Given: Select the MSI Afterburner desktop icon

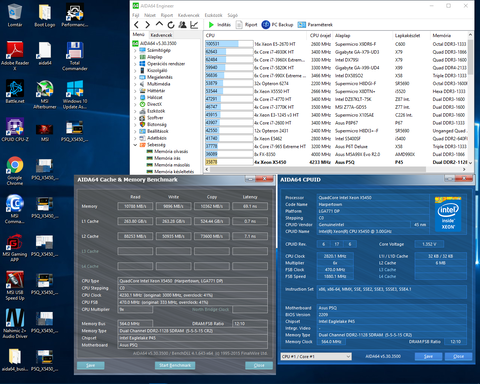Looking at the screenshot, I should coord(45,95).
